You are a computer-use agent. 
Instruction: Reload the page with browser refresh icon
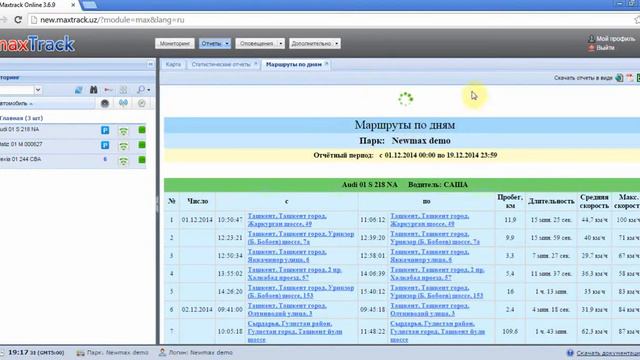click(x=18, y=20)
